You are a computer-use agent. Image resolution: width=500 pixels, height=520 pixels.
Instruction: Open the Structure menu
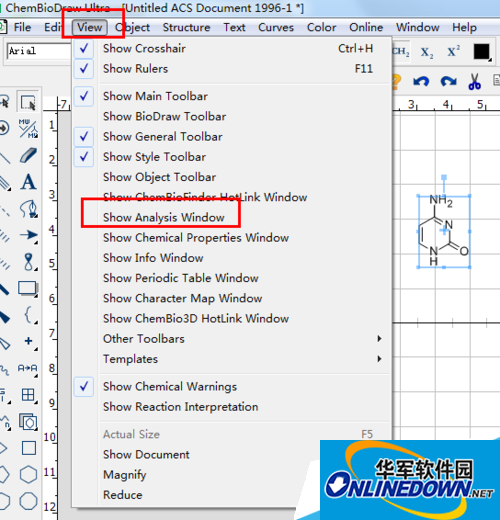click(x=186, y=27)
